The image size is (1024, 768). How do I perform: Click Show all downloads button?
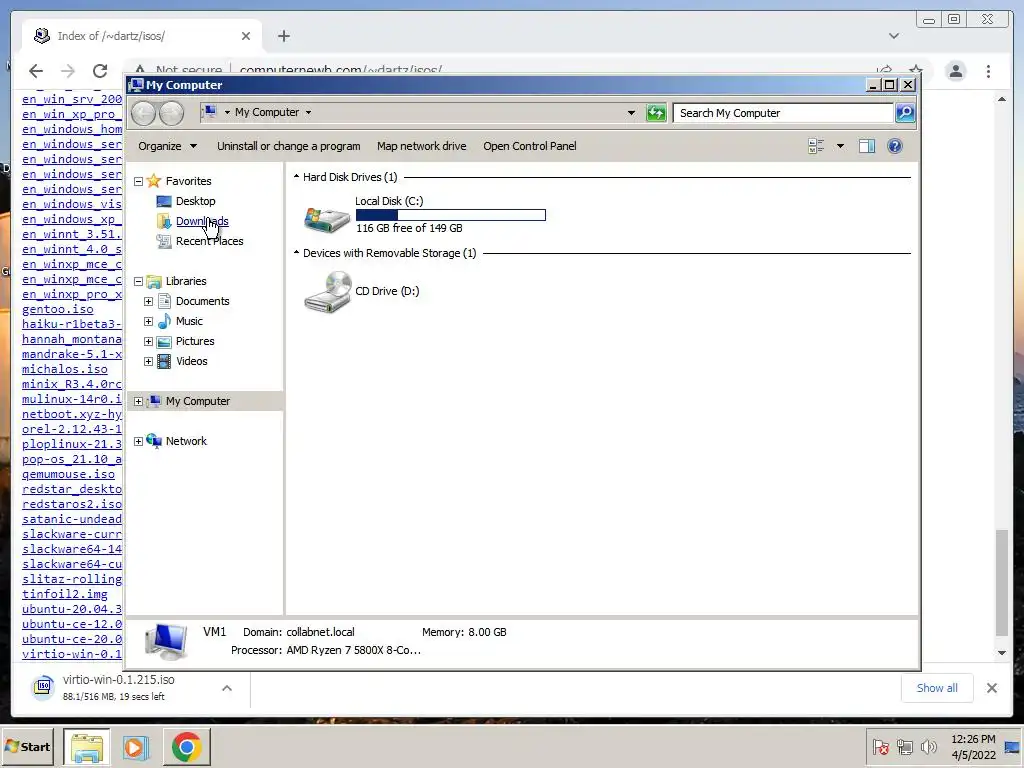point(936,688)
